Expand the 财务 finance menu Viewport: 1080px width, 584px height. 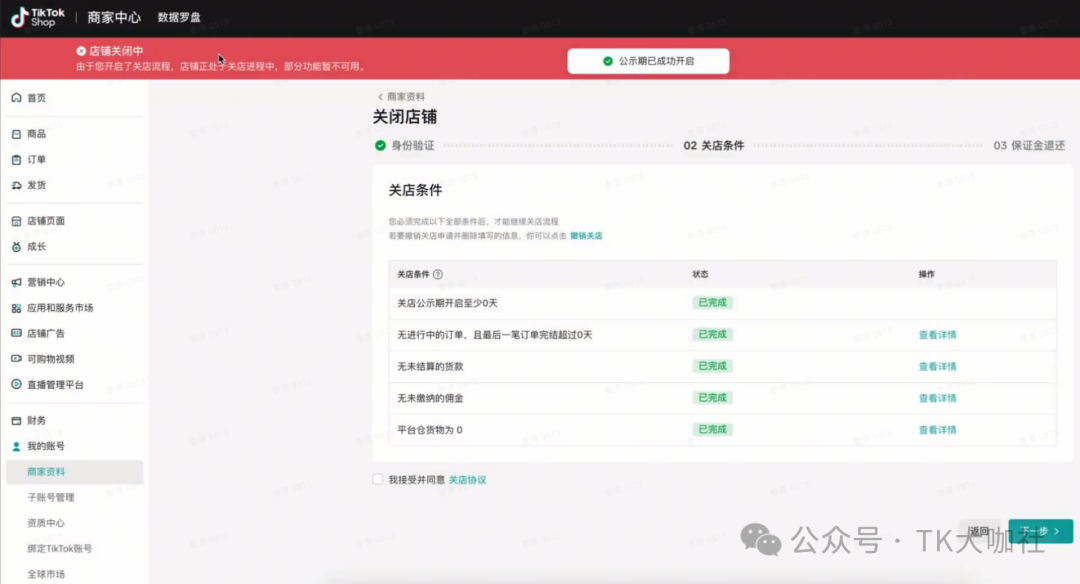[36, 421]
